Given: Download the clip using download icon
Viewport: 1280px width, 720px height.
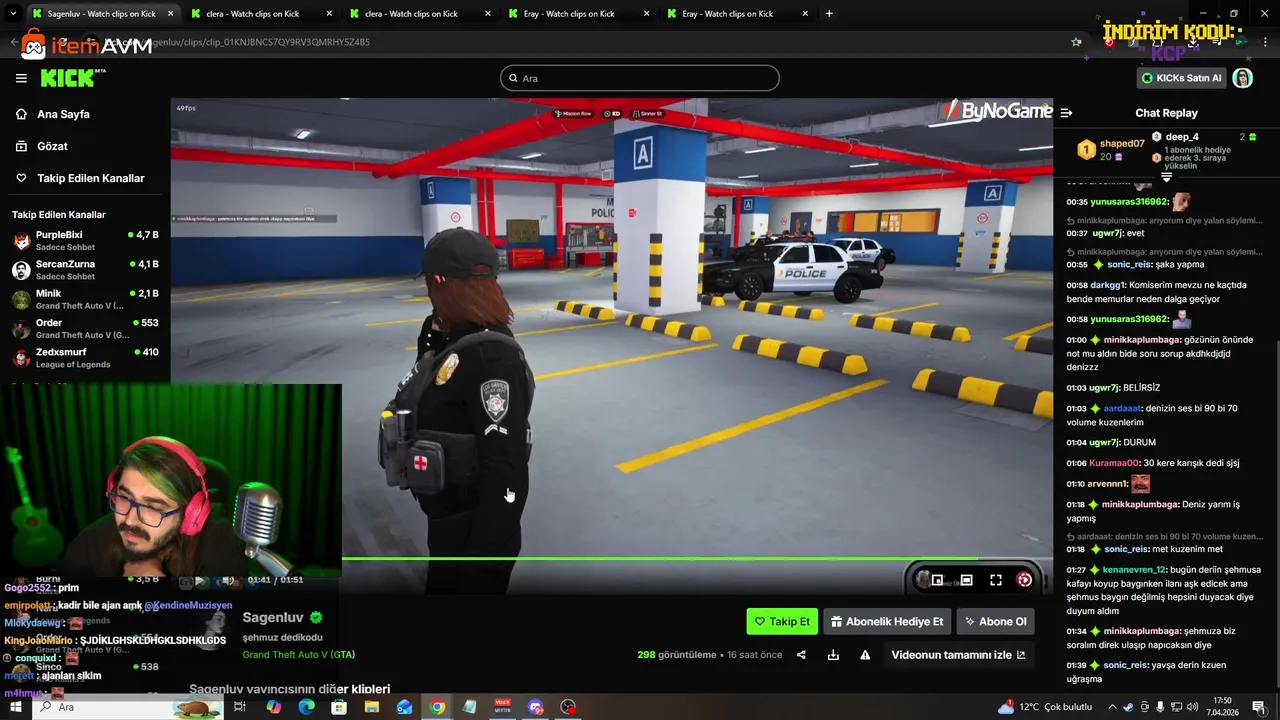Looking at the screenshot, I should point(833,655).
